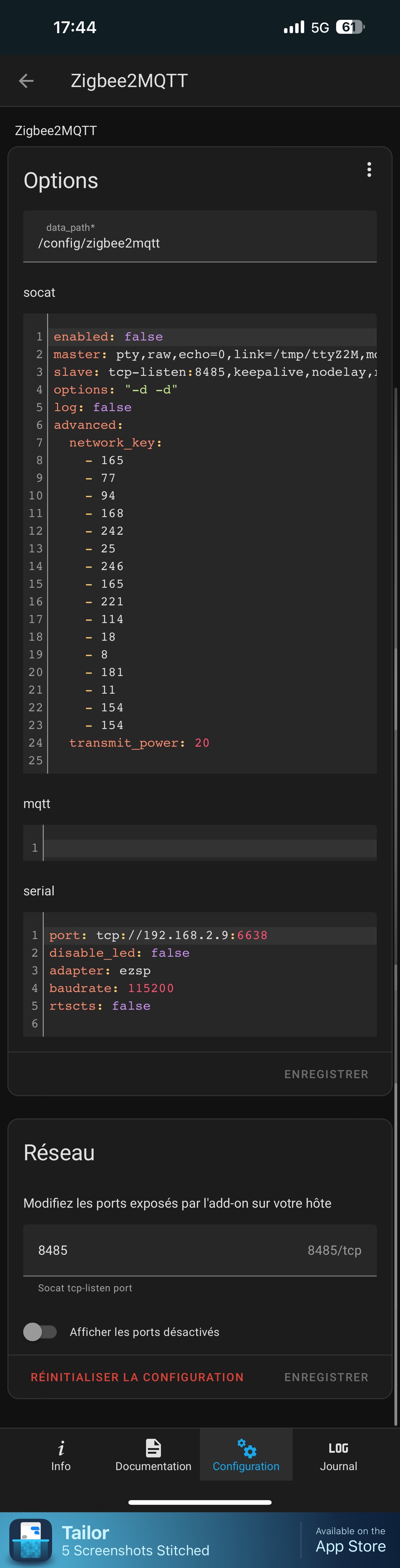Click the 'disable_led: false' line

(x=119, y=953)
